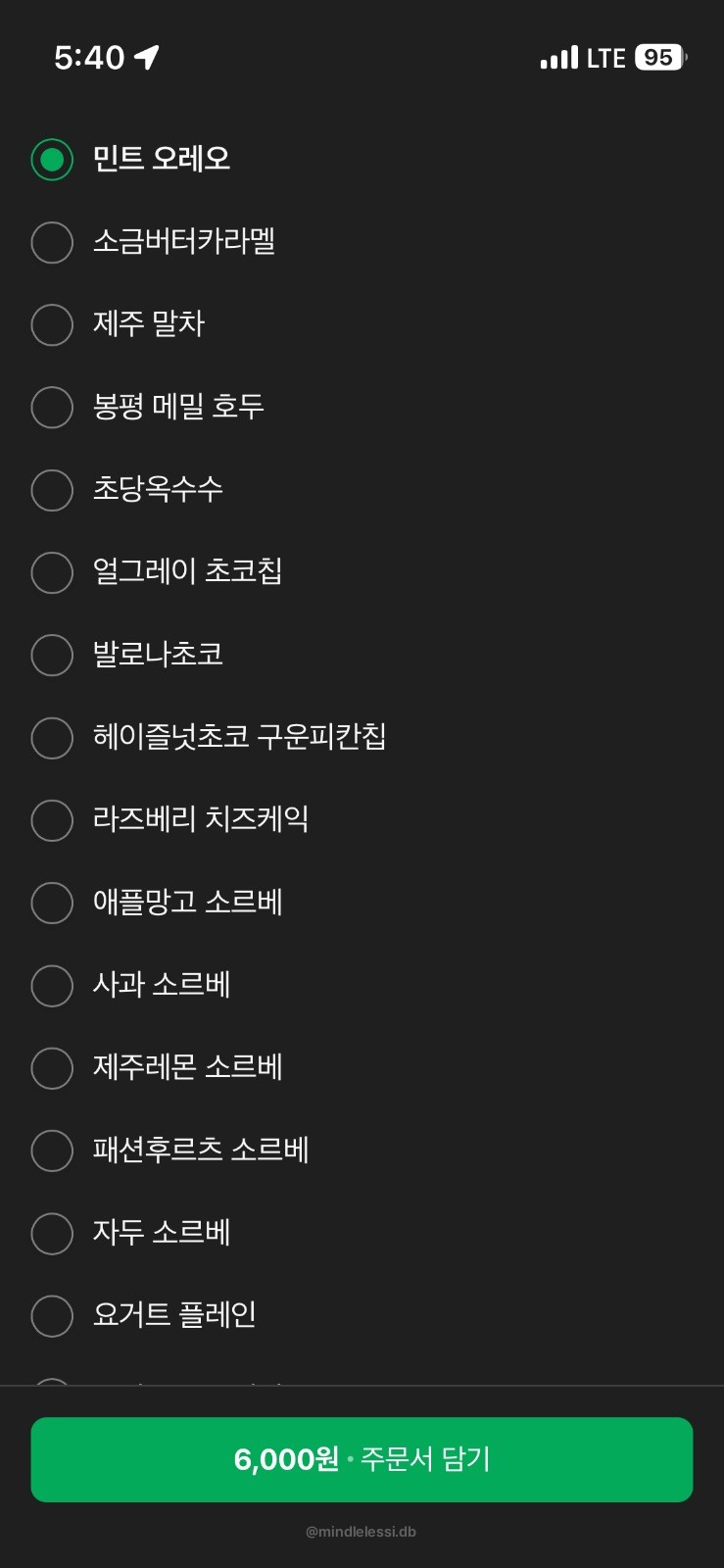Pick 헤이즐넛초코 구운피칸칩 radio option
This screenshot has height=1568, width=724.
click(x=52, y=738)
